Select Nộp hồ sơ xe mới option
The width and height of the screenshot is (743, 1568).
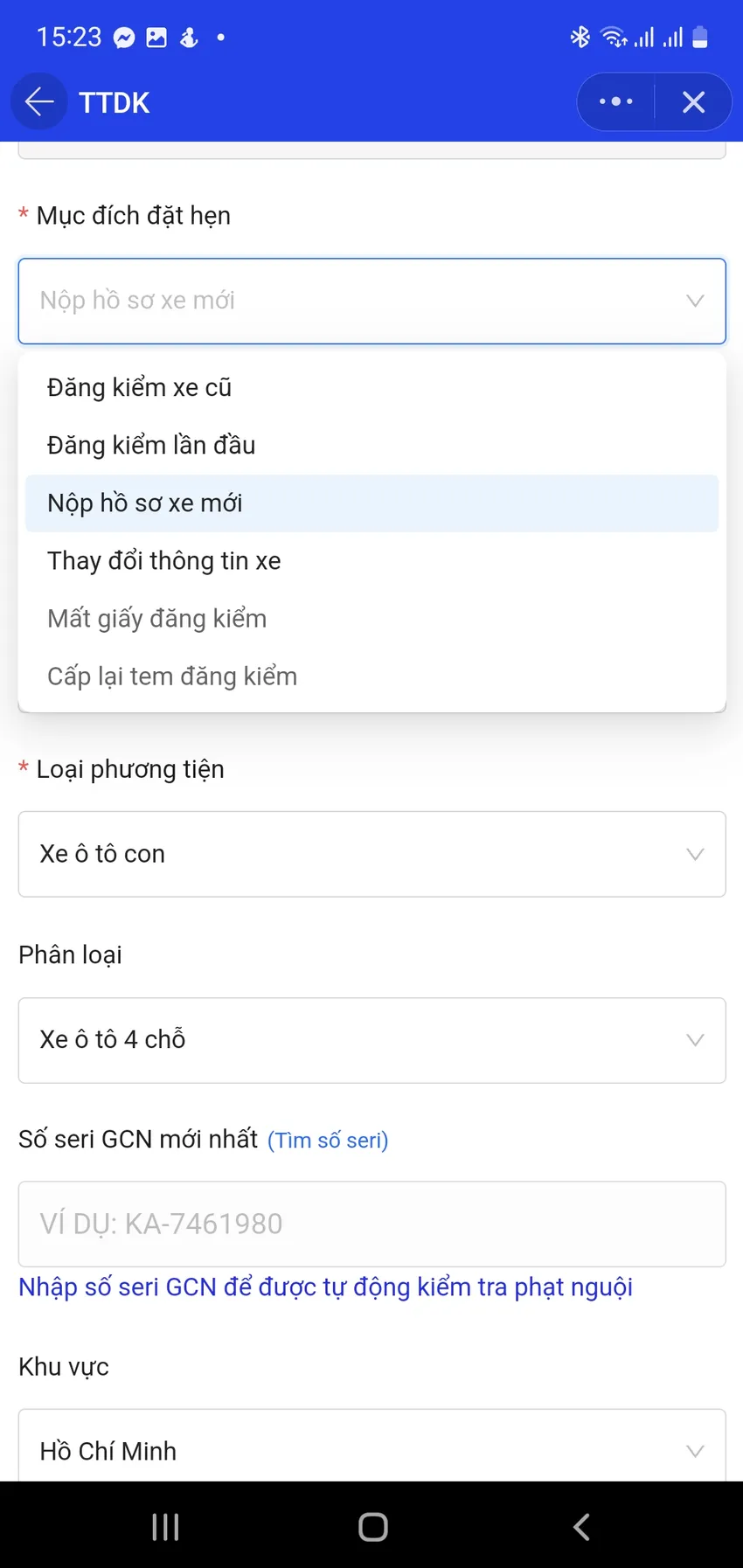click(x=145, y=503)
